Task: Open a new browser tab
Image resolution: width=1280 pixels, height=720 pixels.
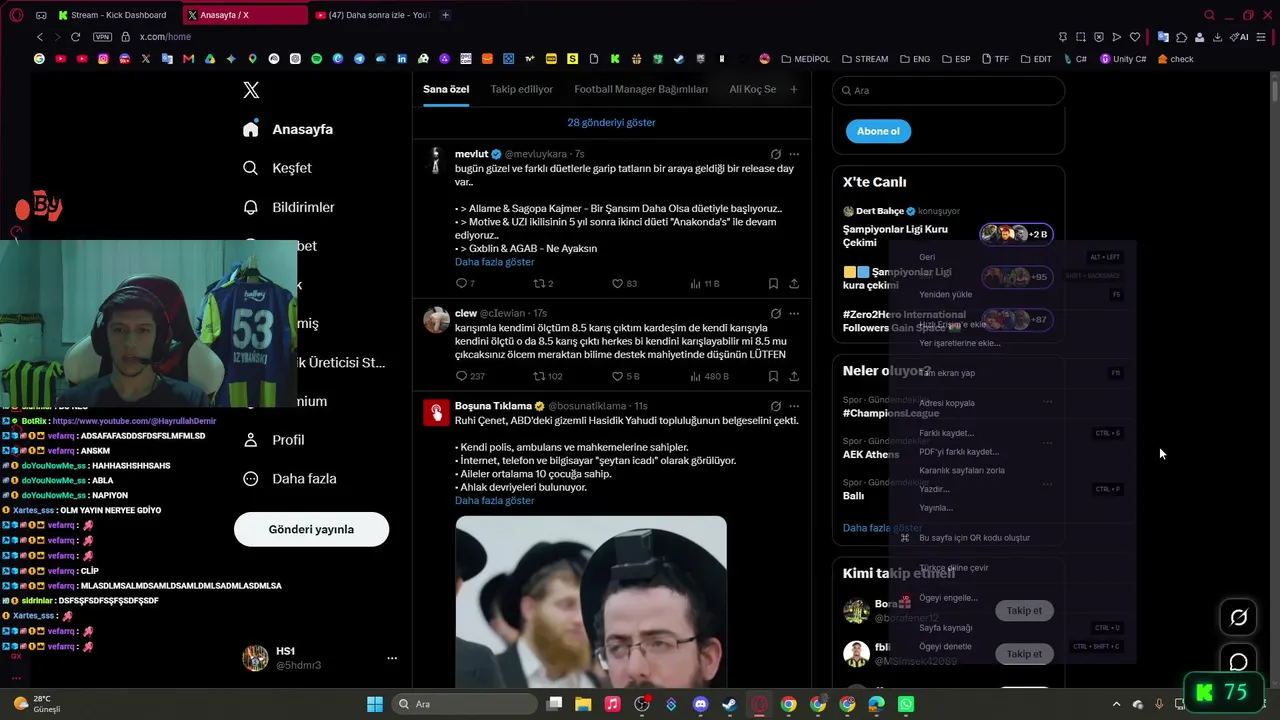Action: pos(445,15)
